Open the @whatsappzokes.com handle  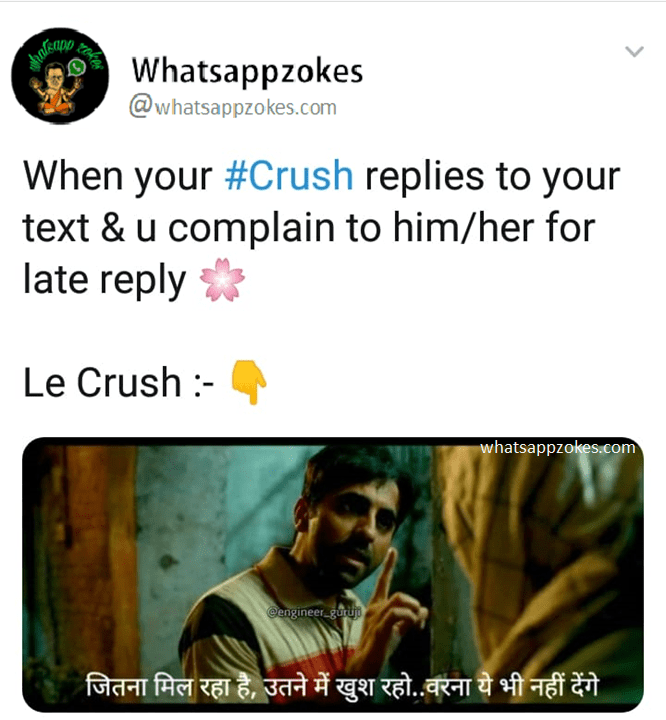[232, 107]
